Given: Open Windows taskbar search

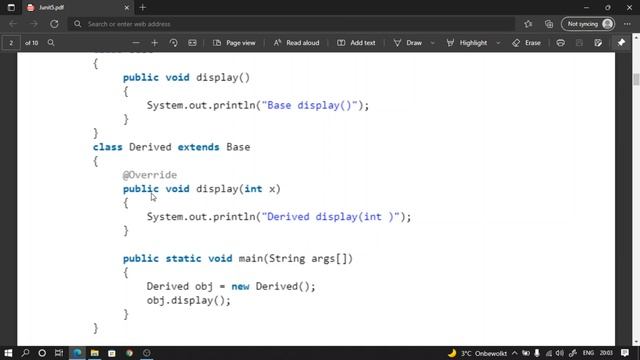Looking at the screenshot, I should pos(25,353).
